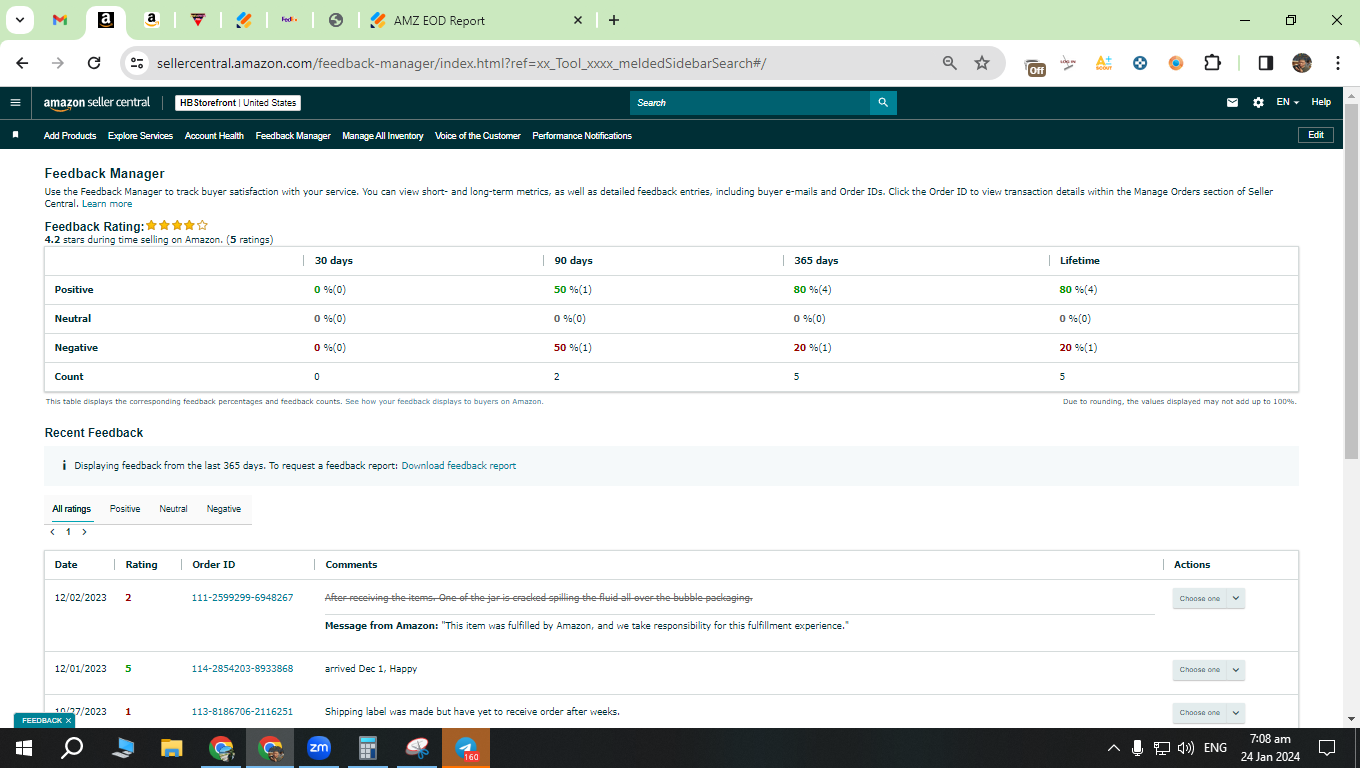Open Performance Notifications

582,136
